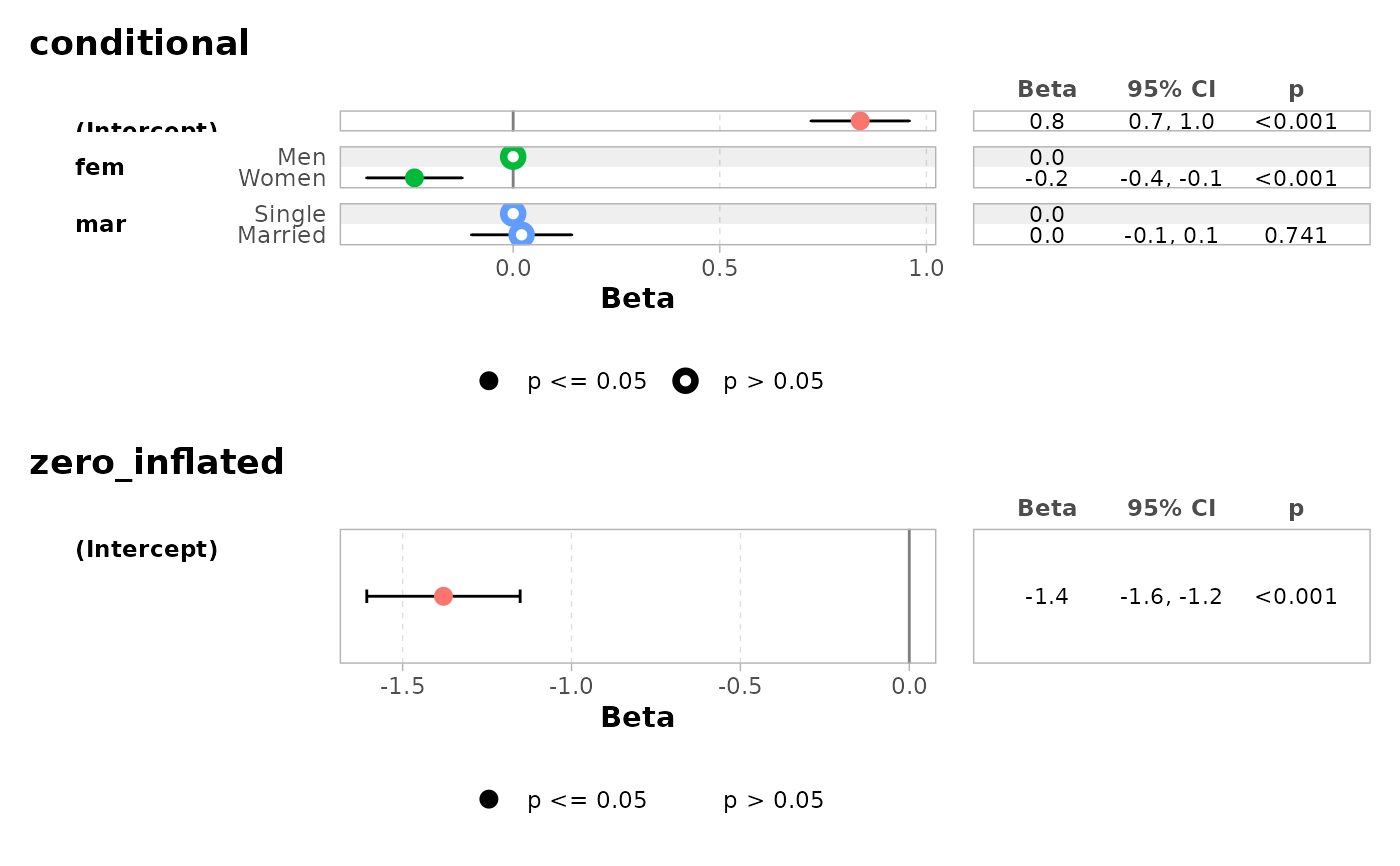1400x866 pixels.
Task: Click the filled circle legend key under zero_inflated plot
Action: click(x=489, y=800)
